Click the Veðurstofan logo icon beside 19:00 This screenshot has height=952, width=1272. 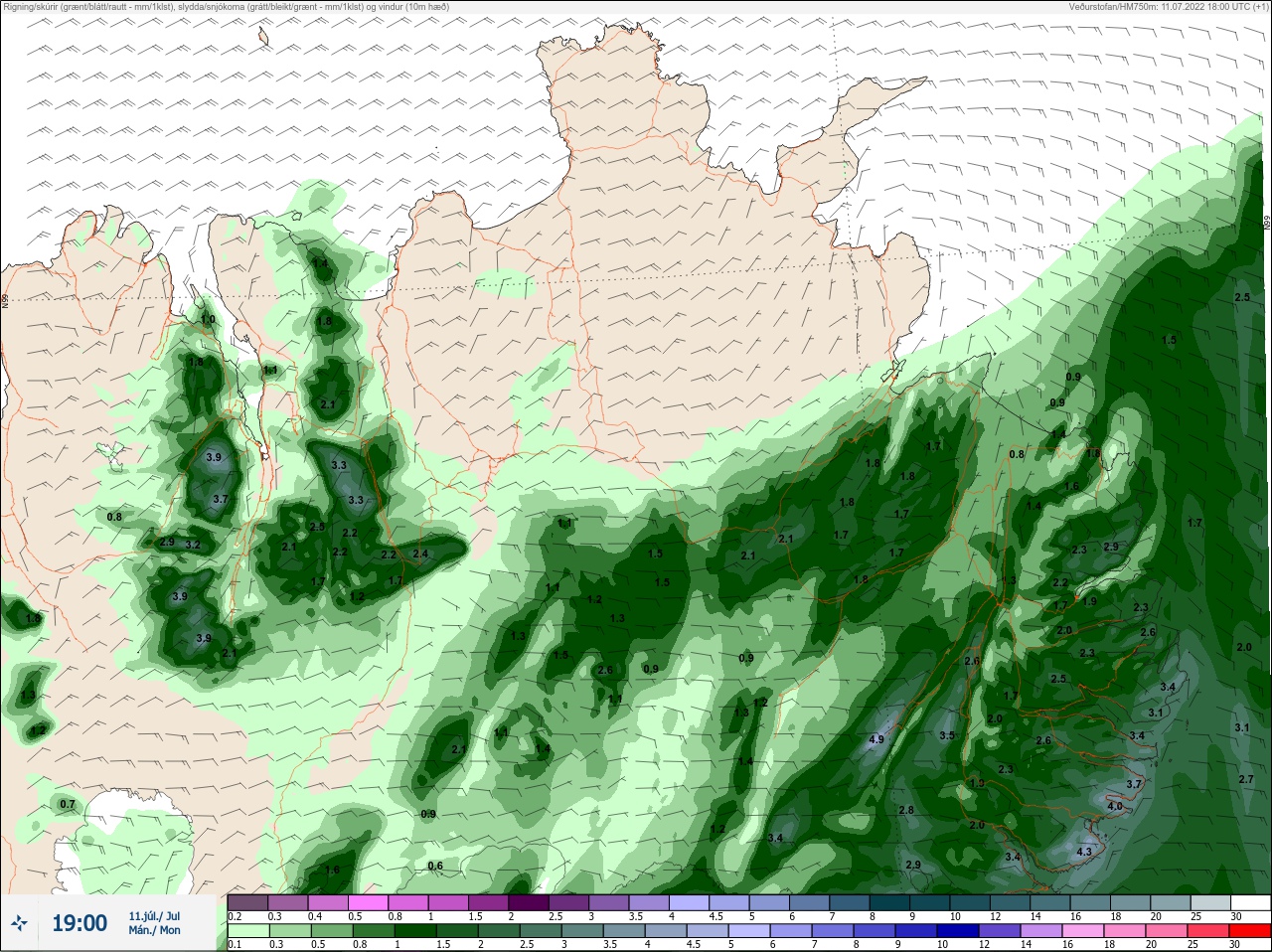click(20, 923)
